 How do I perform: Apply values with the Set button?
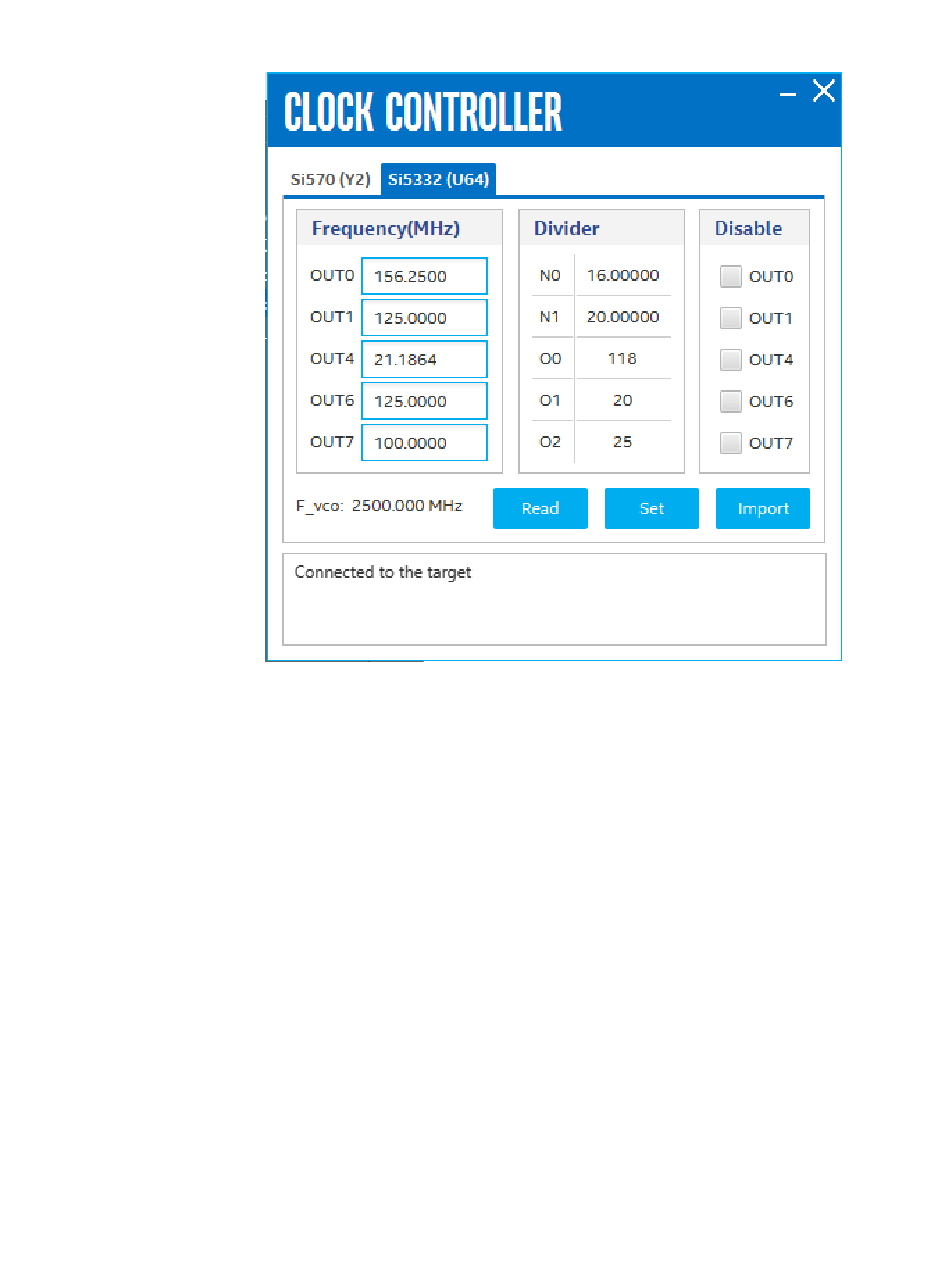pyautogui.click(x=652, y=508)
